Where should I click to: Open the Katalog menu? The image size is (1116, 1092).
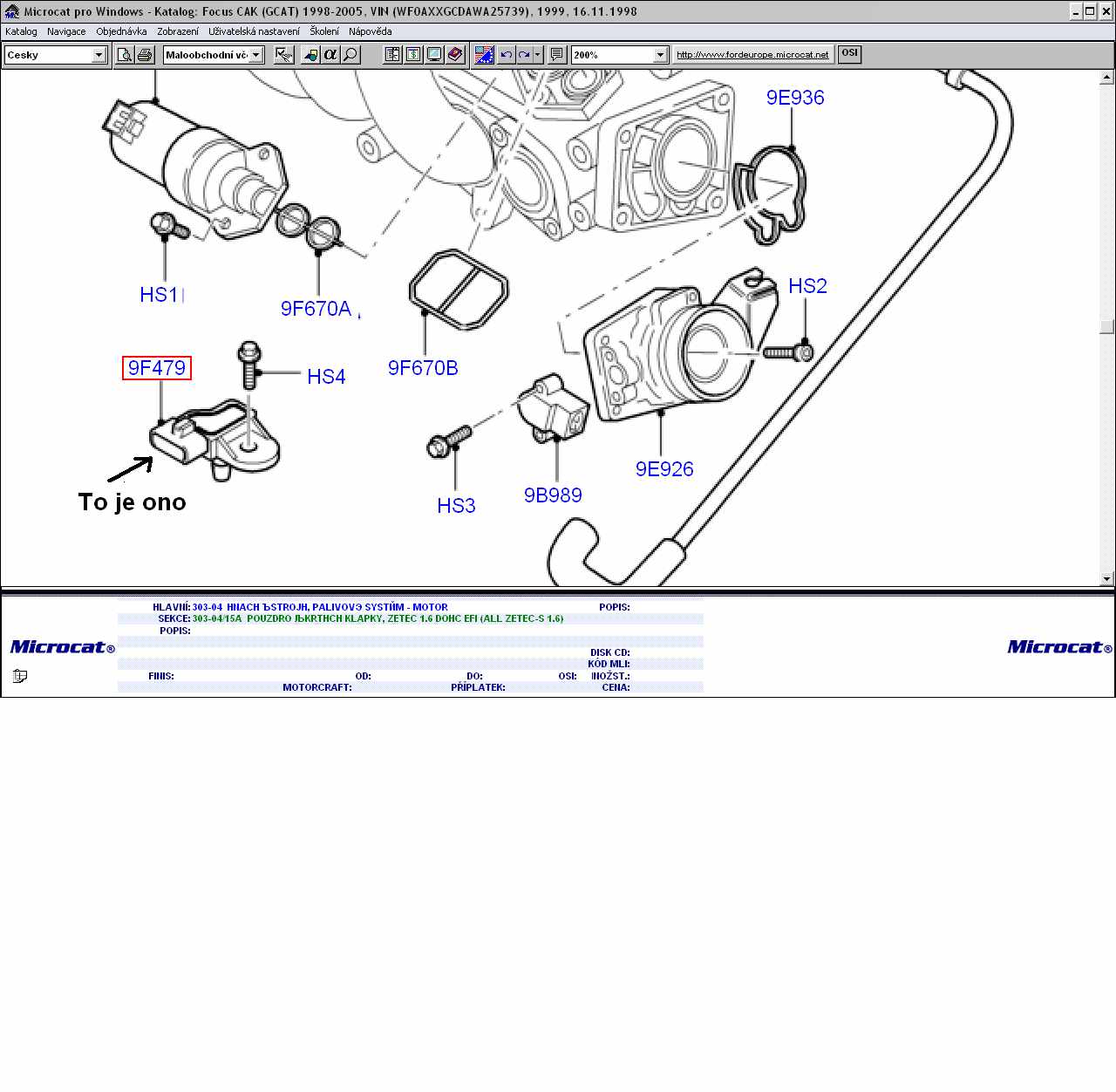[x=21, y=31]
